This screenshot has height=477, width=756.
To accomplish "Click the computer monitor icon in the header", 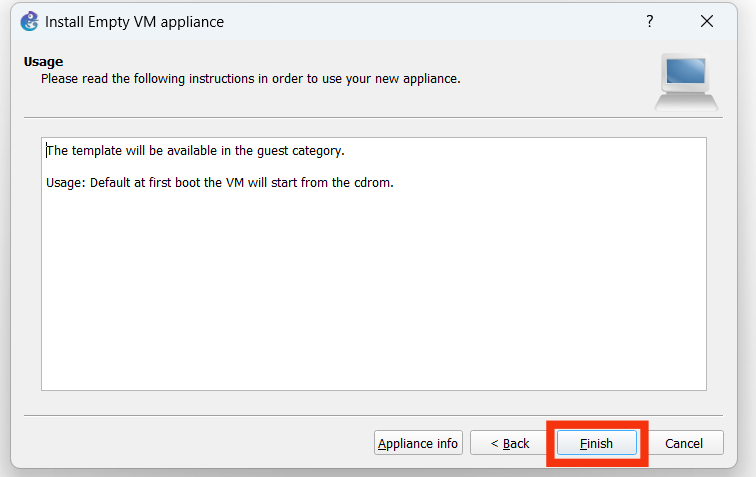I will (x=686, y=82).
